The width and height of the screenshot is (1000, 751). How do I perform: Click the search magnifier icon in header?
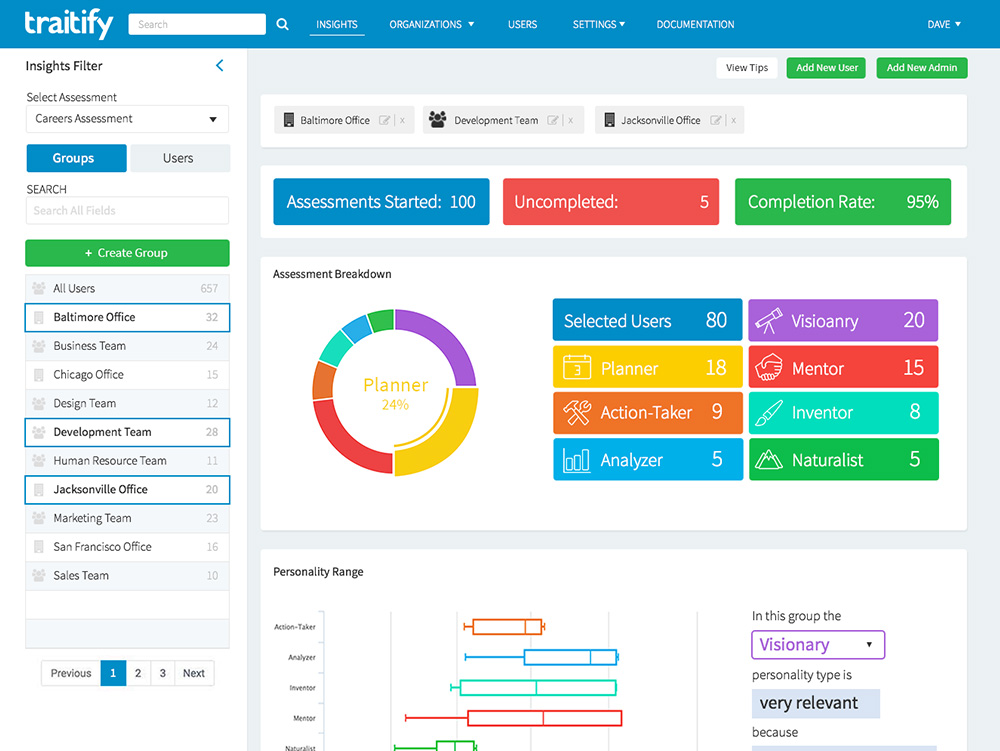click(282, 24)
